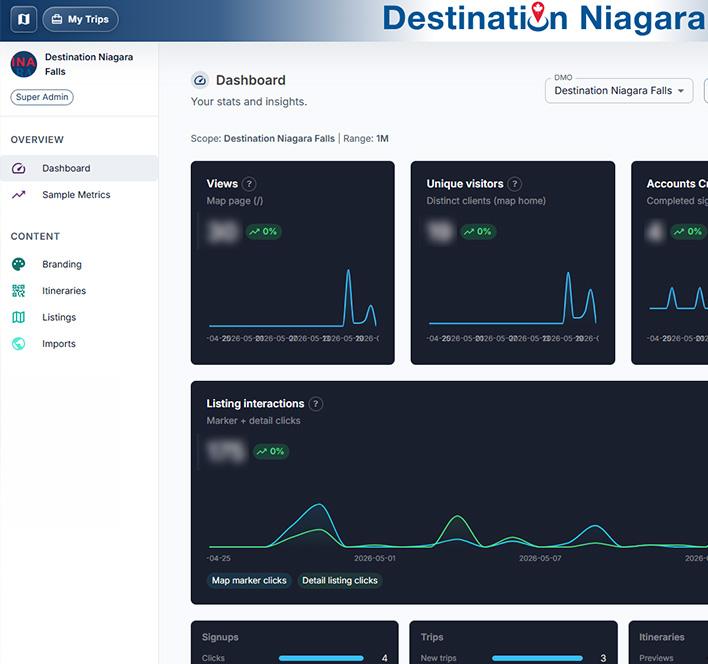Click the Listing interactions help icon
Screen dimensions: 708x664
[316, 404]
